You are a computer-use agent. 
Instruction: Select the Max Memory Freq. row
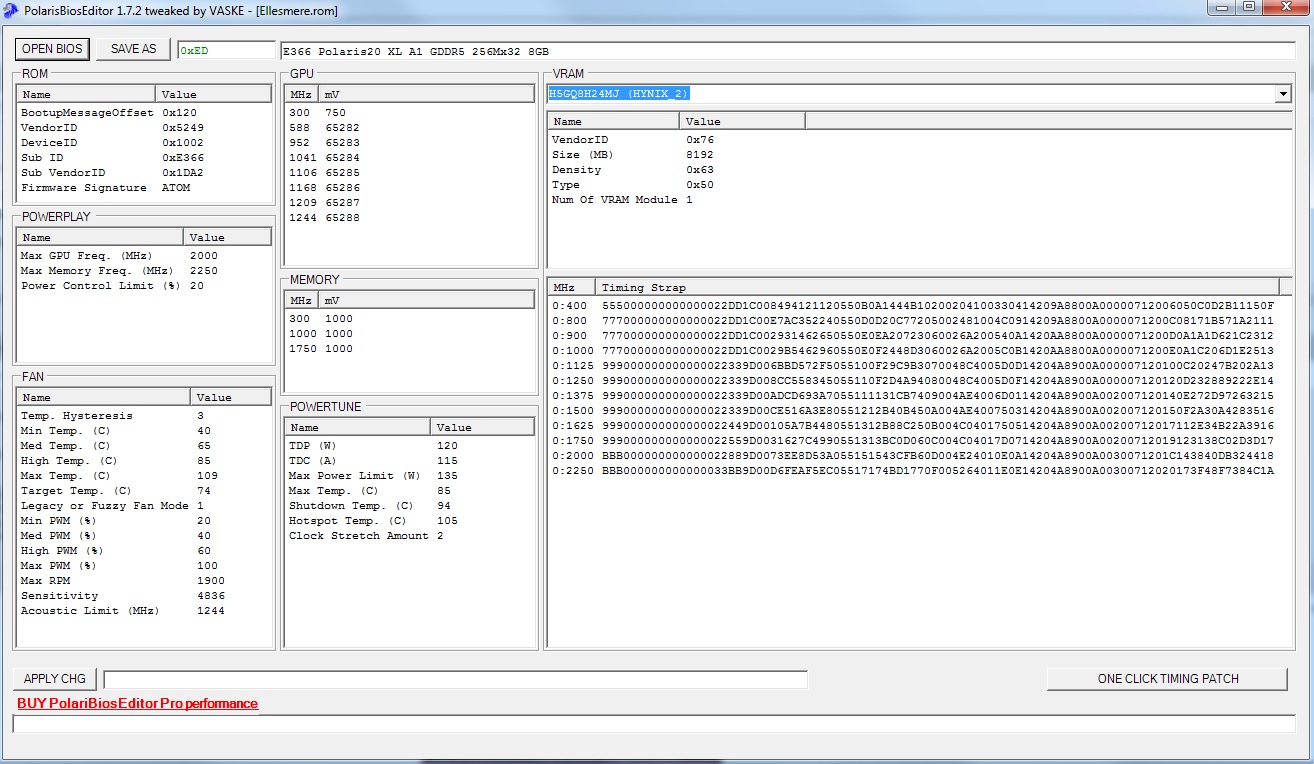click(x=119, y=271)
